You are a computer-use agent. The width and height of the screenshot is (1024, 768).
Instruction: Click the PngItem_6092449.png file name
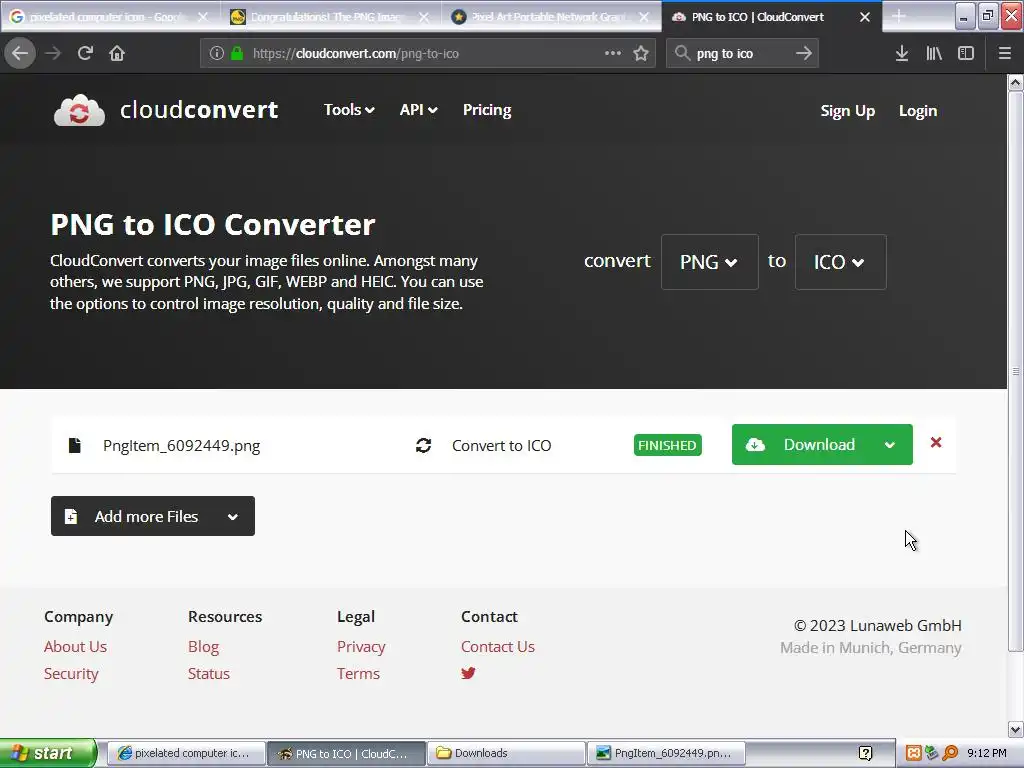[x=182, y=445]
